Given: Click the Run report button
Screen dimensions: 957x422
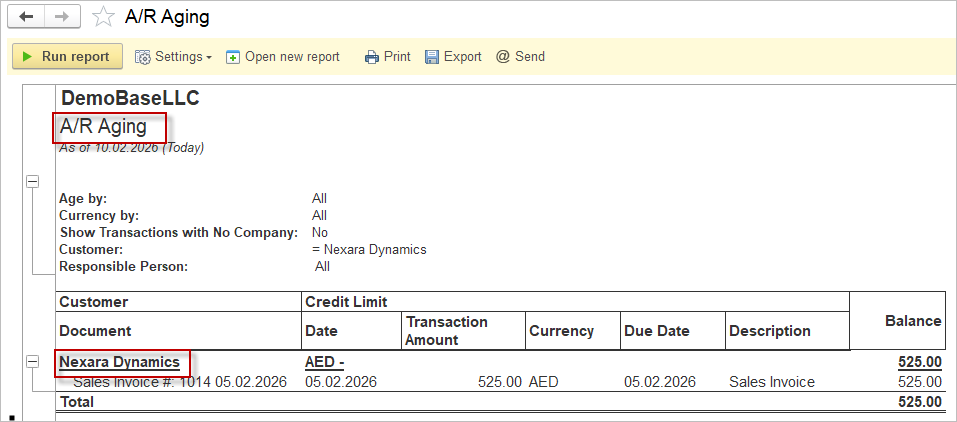Looking at the screenshot, I should click(67, 57).
